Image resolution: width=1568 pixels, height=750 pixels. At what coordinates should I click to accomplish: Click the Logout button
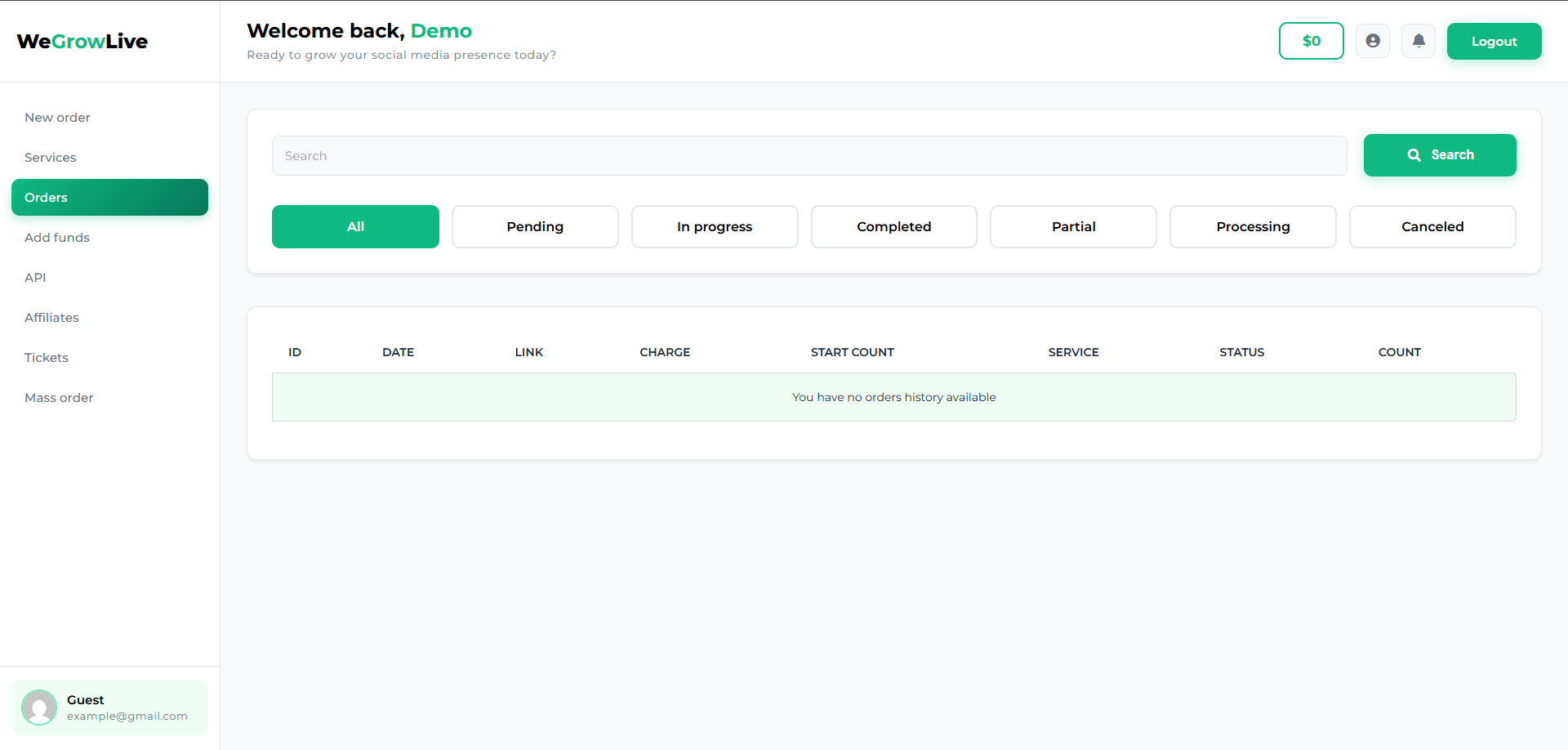[x=1494, y=42]
